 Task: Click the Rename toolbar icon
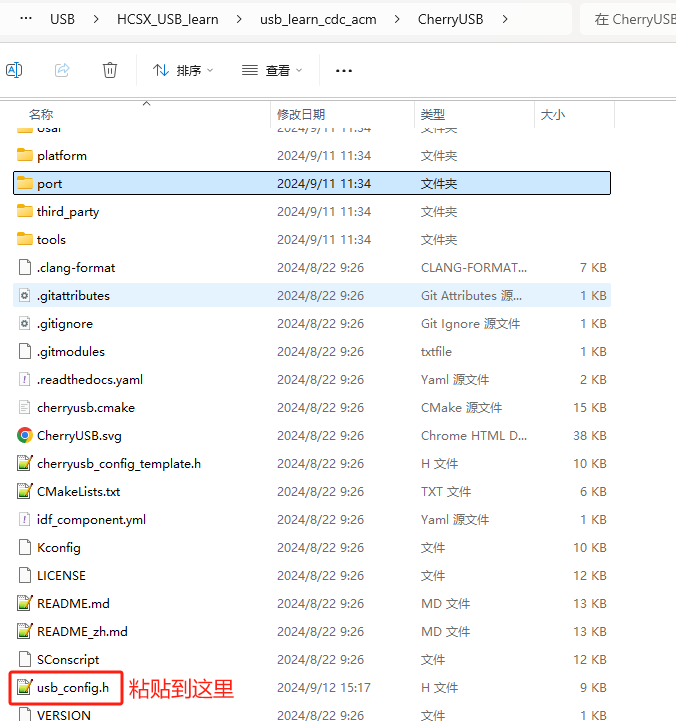[14, 70]
